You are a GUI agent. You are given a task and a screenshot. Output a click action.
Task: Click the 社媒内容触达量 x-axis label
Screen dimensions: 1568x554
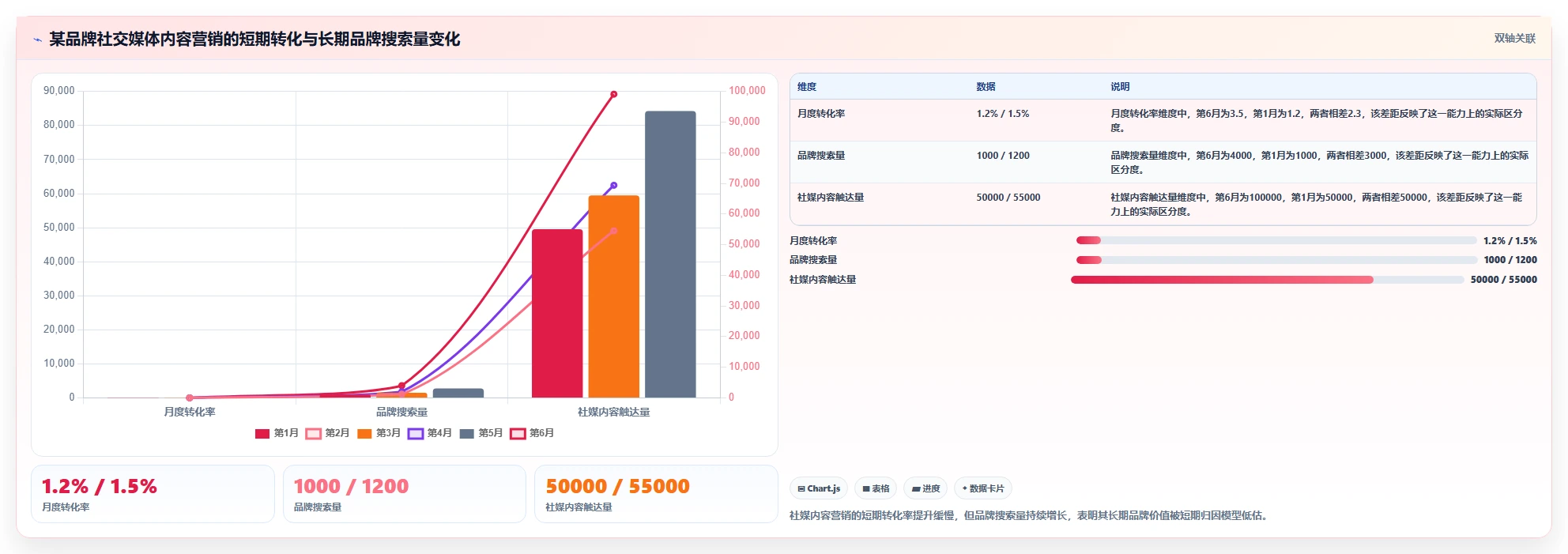tap(613, 412)
